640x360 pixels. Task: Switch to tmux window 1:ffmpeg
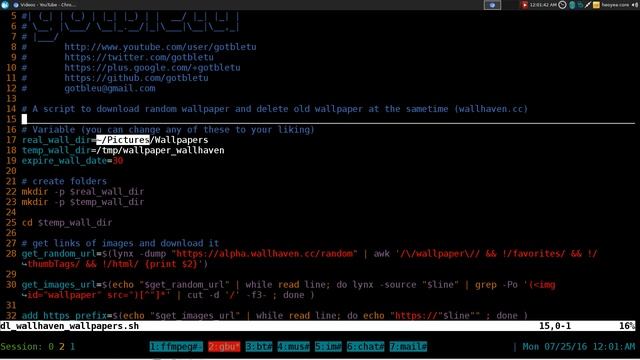coord(176,347)
